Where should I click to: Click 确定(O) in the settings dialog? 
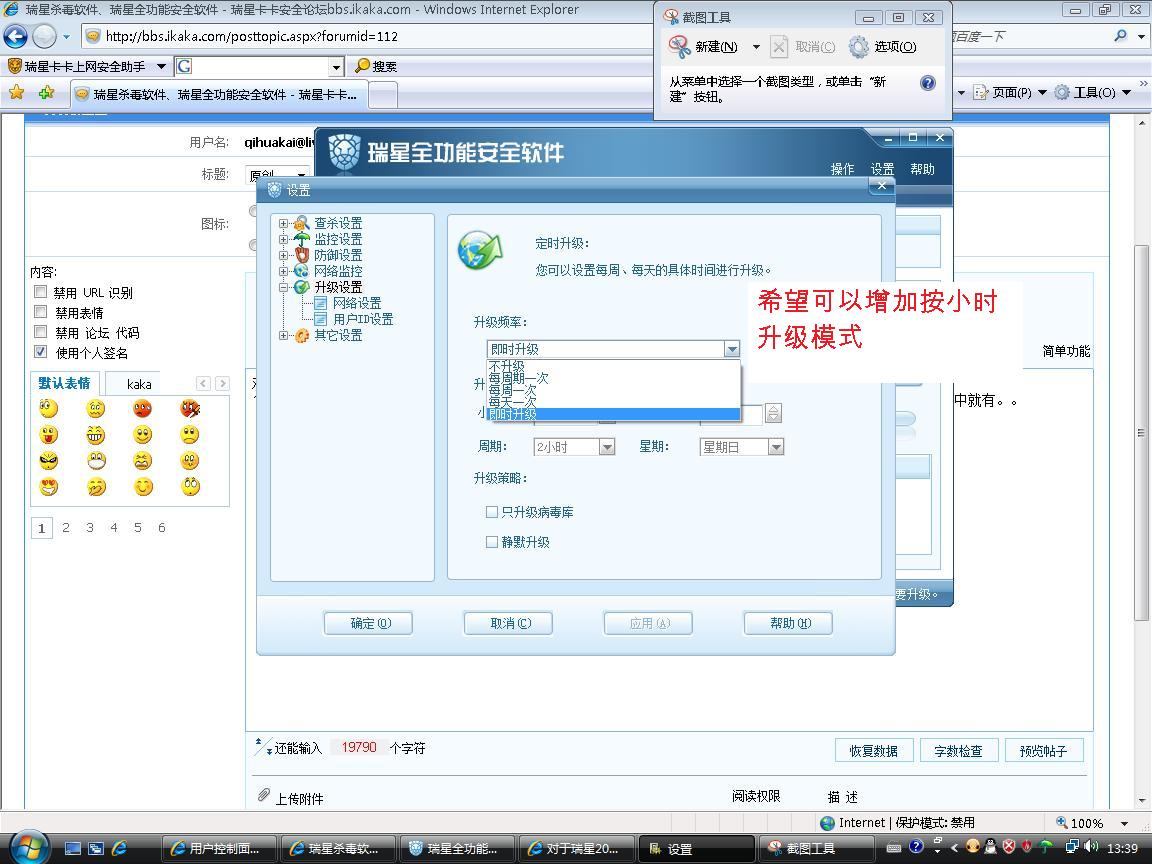pos(368,623)
